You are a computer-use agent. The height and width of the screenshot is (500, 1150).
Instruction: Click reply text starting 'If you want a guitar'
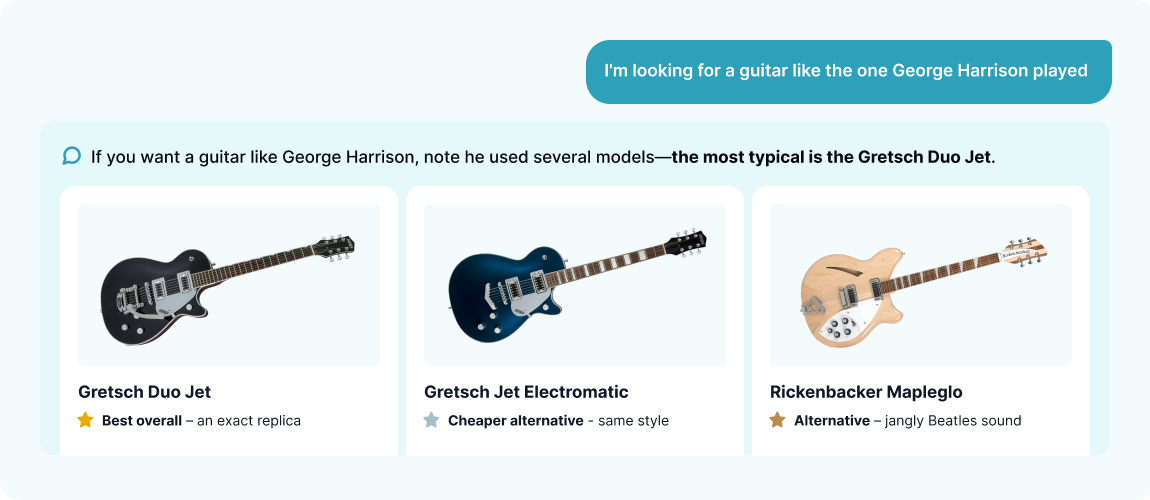[x=543, y=157]
